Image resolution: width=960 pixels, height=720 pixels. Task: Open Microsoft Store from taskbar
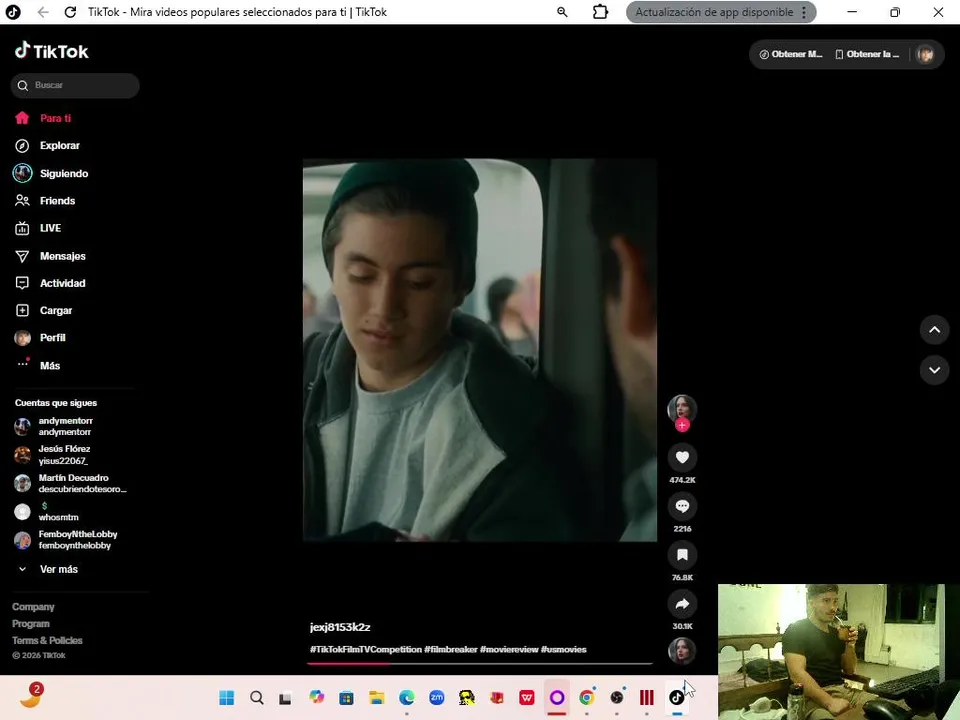347,697
